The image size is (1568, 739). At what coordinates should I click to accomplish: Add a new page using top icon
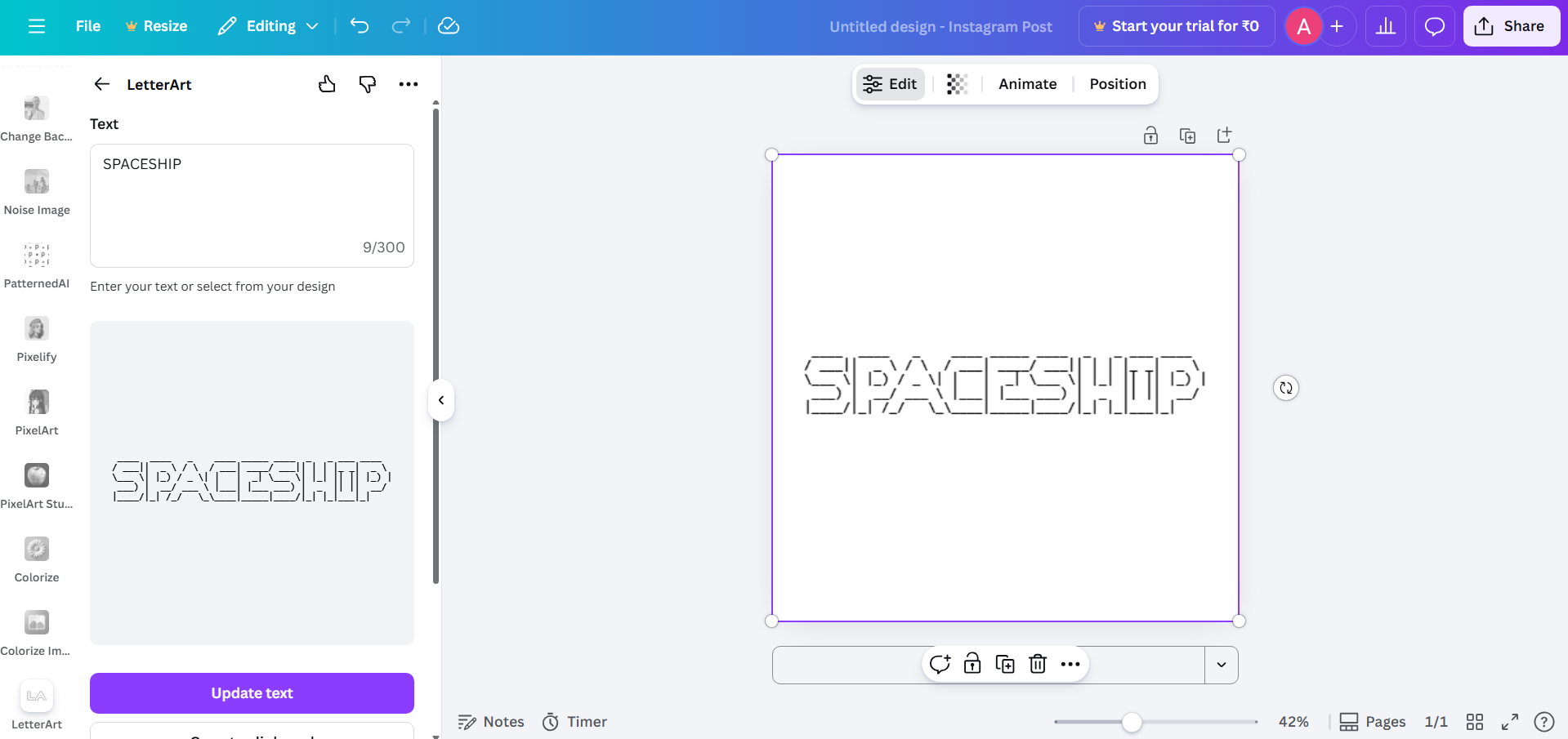pyautogui.click(x=1224, y=136)
